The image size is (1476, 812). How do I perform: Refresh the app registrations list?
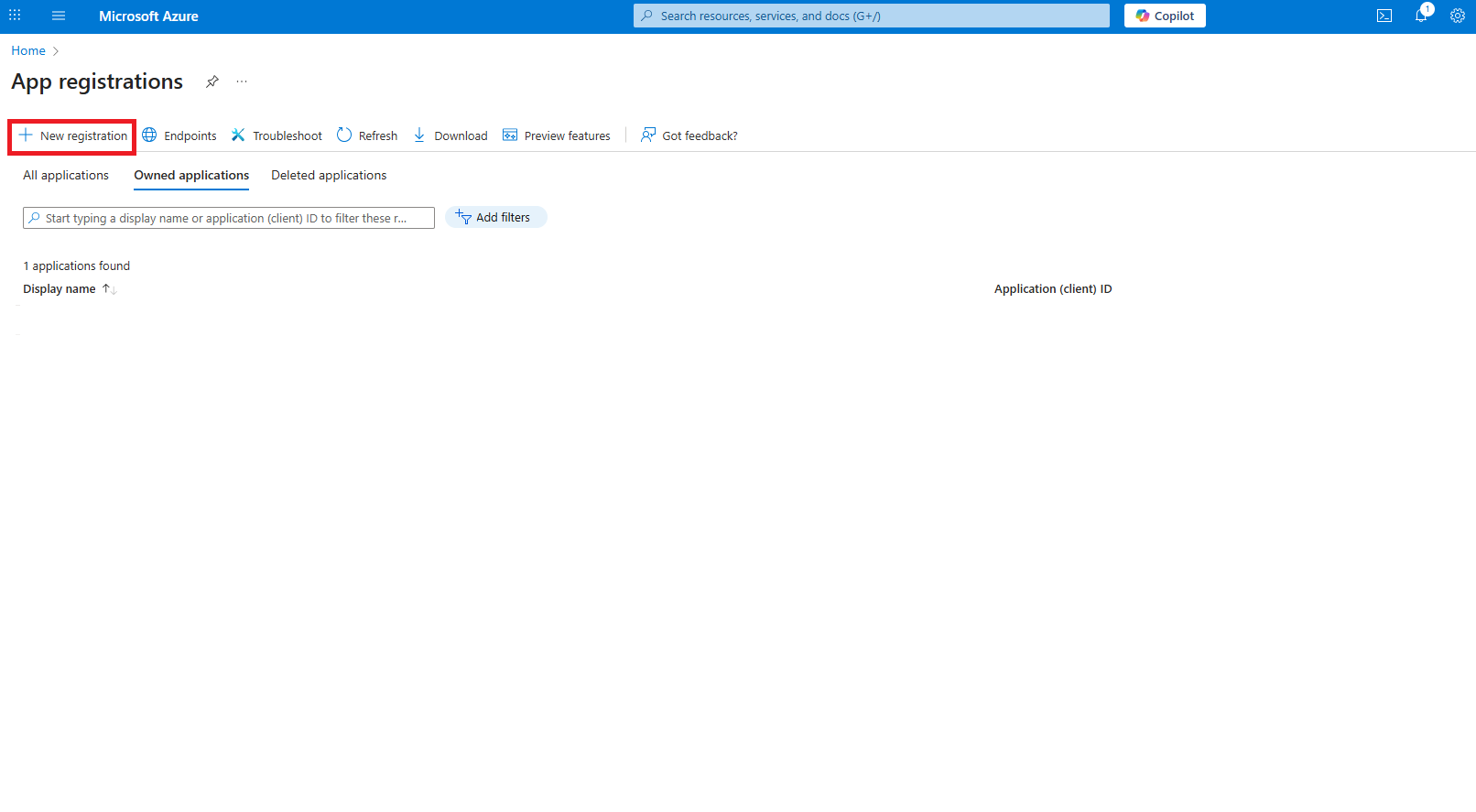(x=367, y=135)
